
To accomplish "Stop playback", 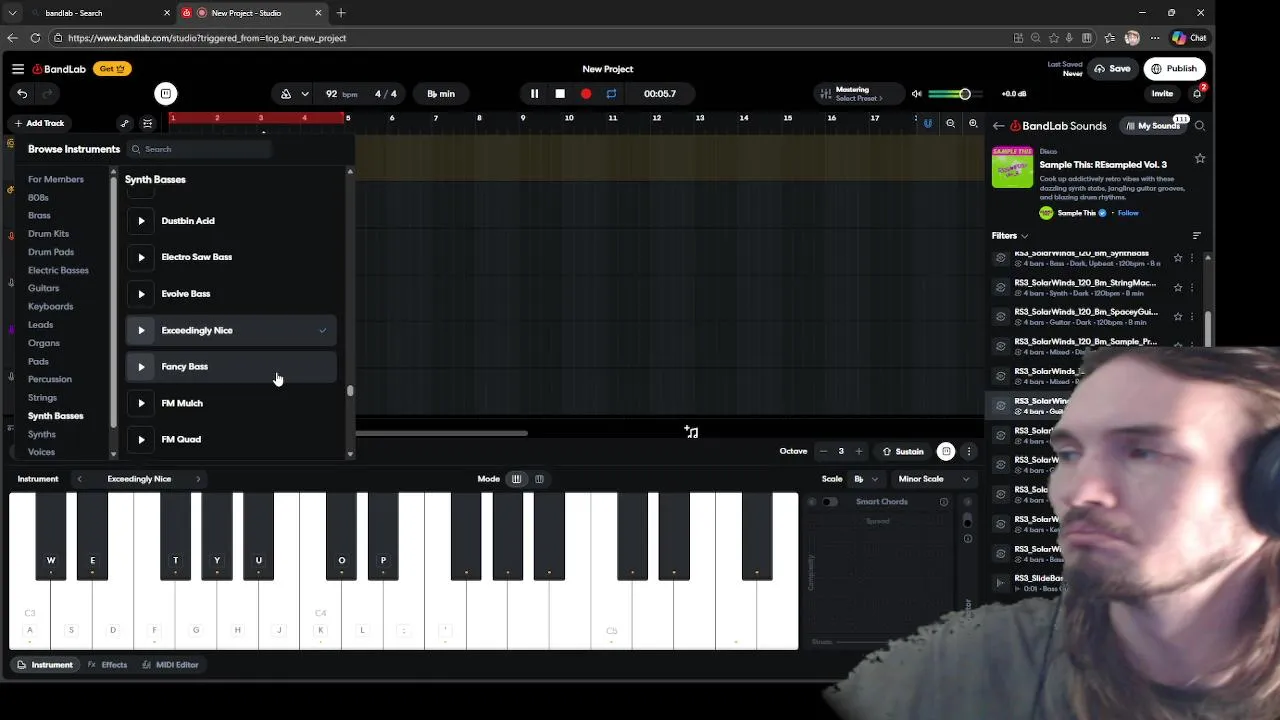I will pyautogui.click(x=560, y=94).
